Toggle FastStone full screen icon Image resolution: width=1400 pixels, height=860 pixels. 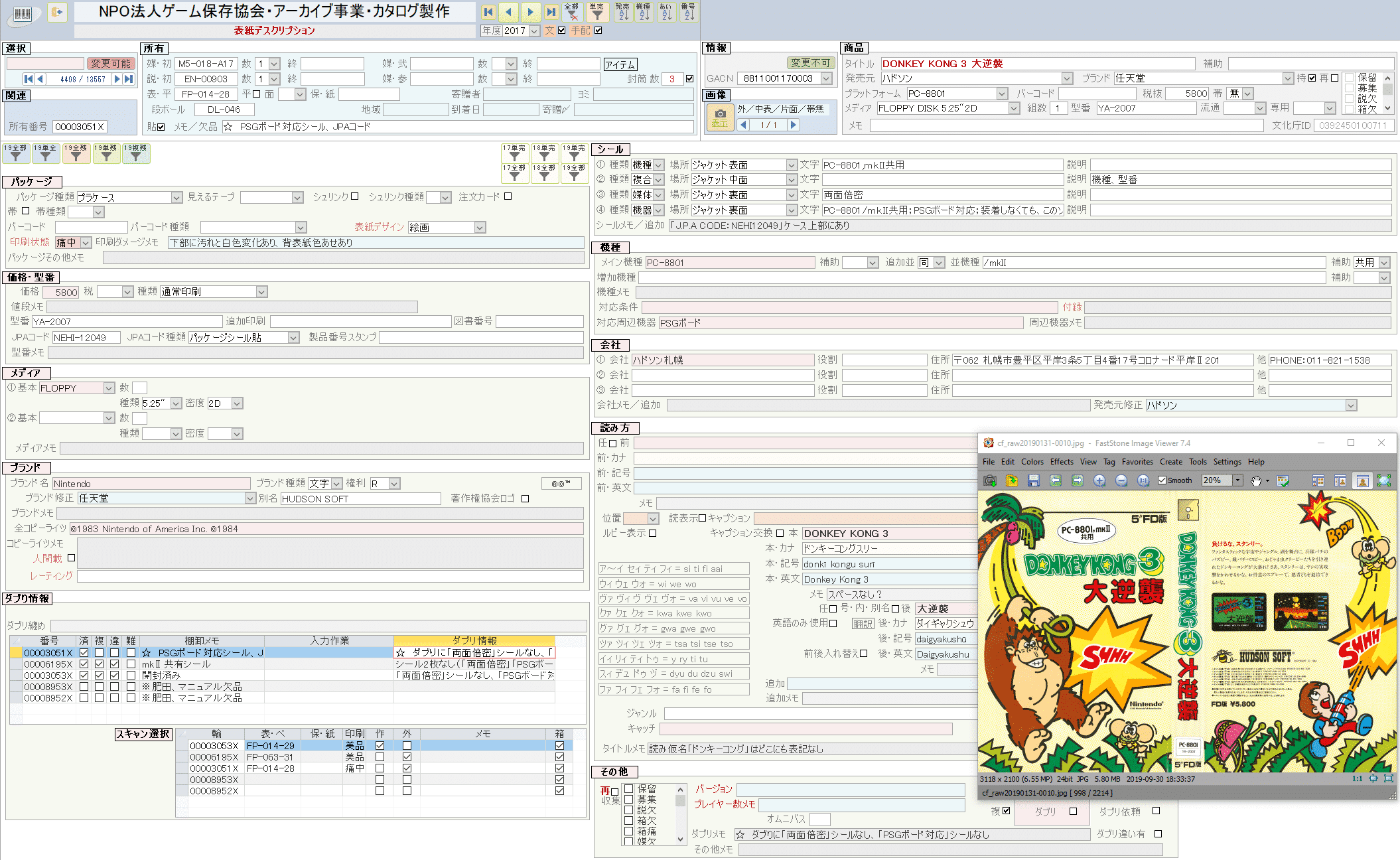point(1384,480)
